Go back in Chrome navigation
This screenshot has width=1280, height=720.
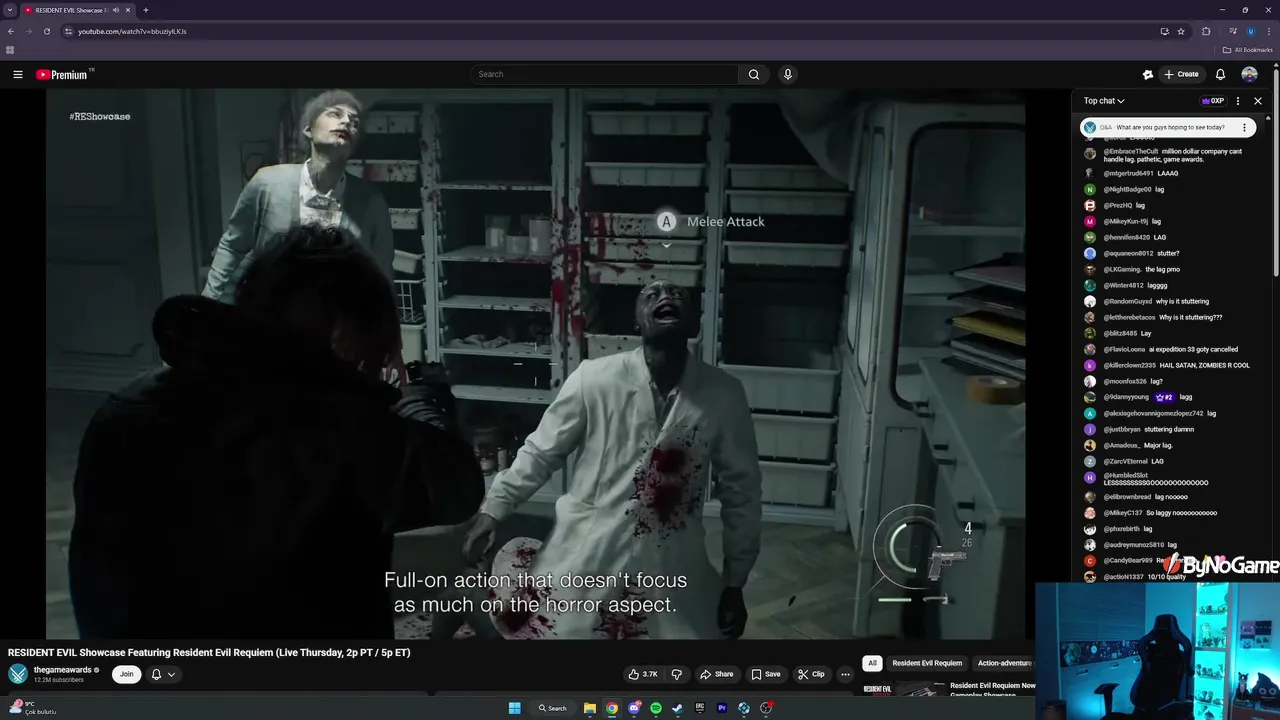[x=11, y=31]
